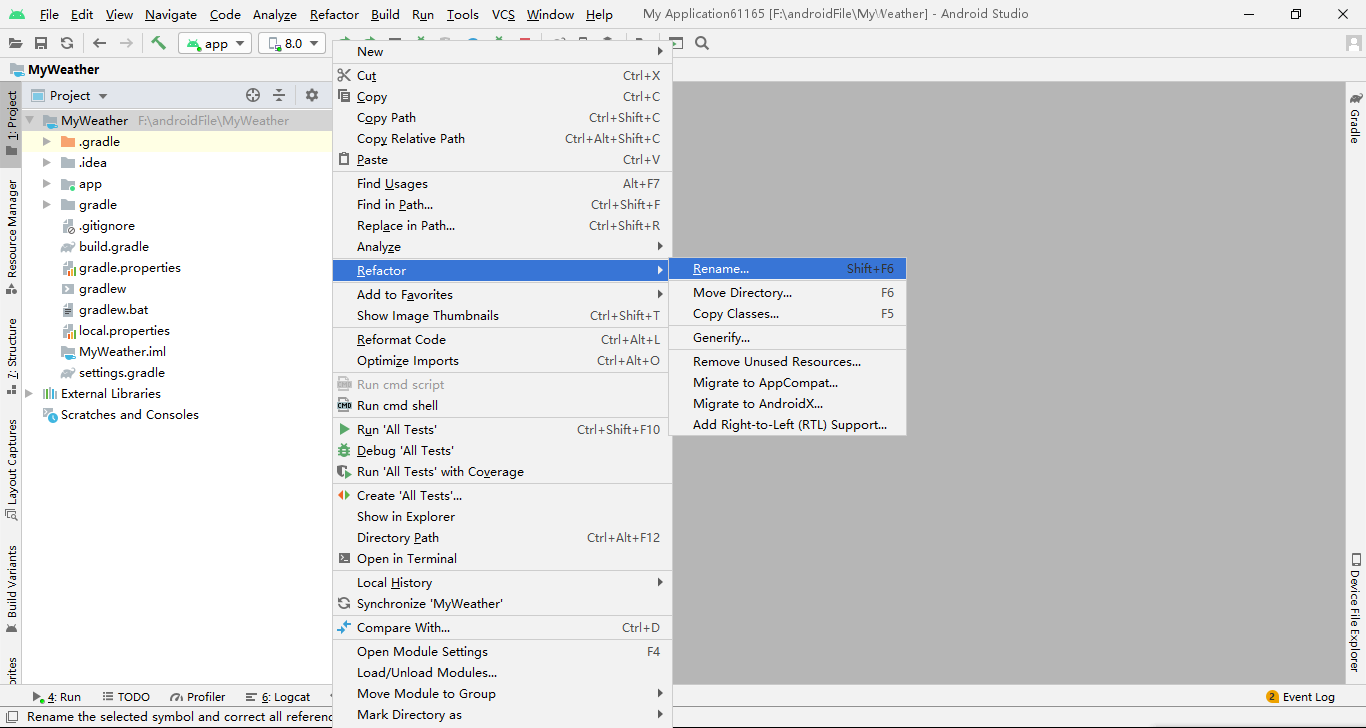The image size is (1366, 728).
Task: Select Copy Relative Path
Action: coord(502,139)
